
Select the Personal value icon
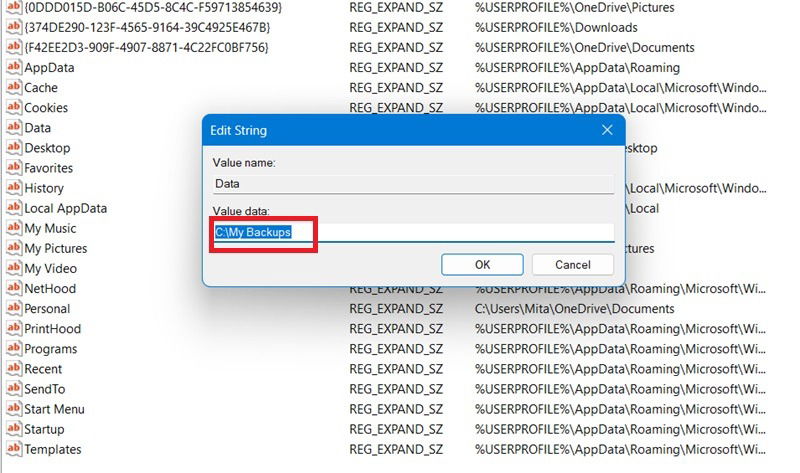point(14,308)
